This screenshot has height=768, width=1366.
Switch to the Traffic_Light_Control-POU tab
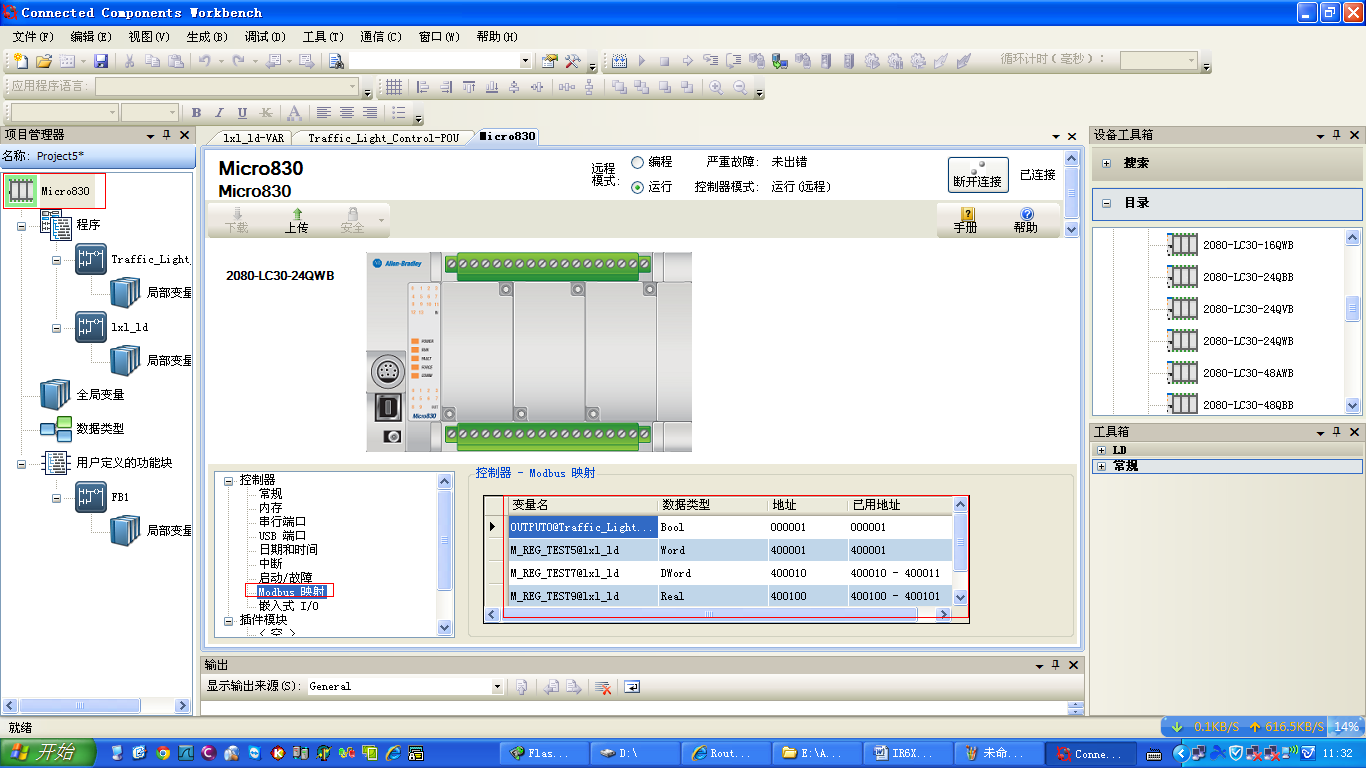point(383,138)
